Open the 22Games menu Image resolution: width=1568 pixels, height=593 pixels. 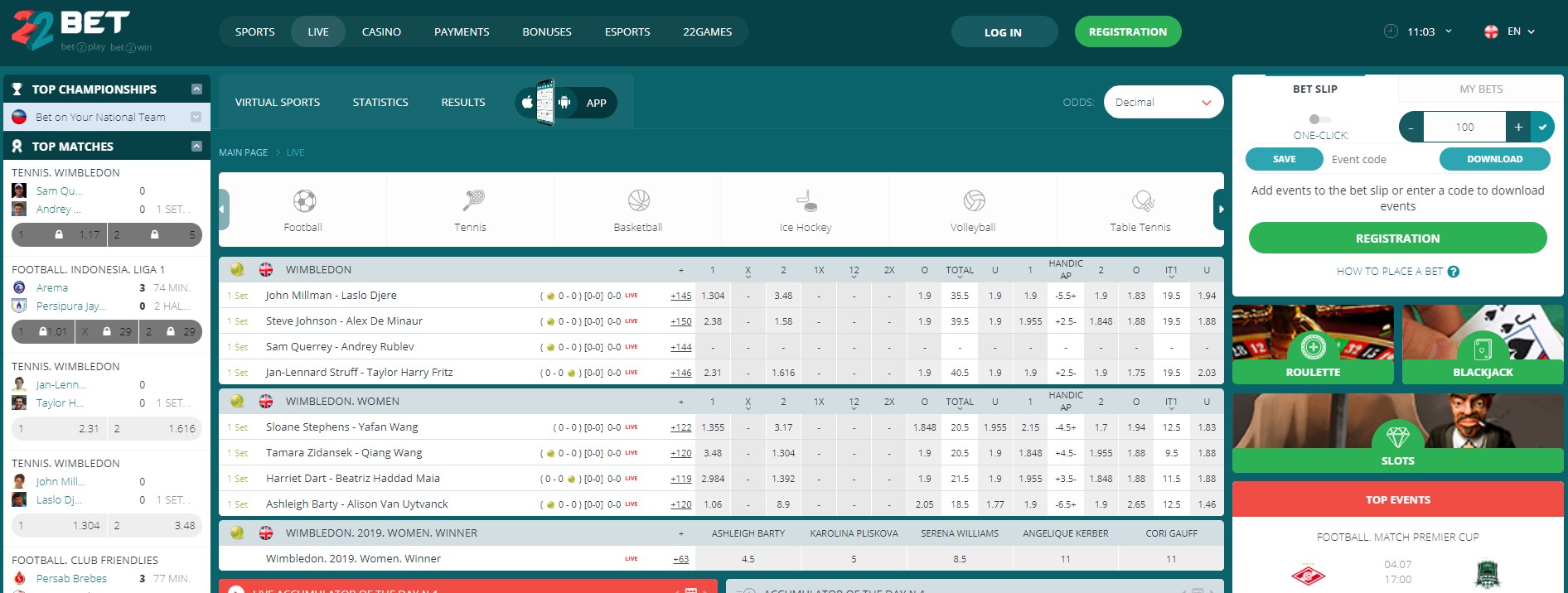708,31
